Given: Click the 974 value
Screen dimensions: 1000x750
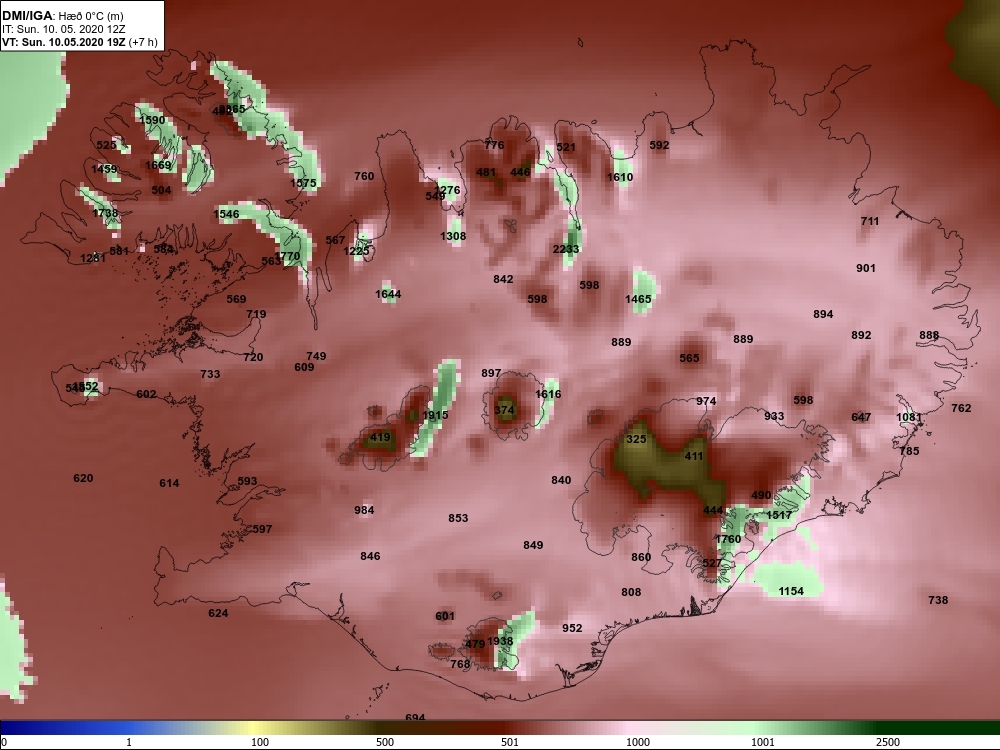Looking at the screenshot, I should [706, 401].
